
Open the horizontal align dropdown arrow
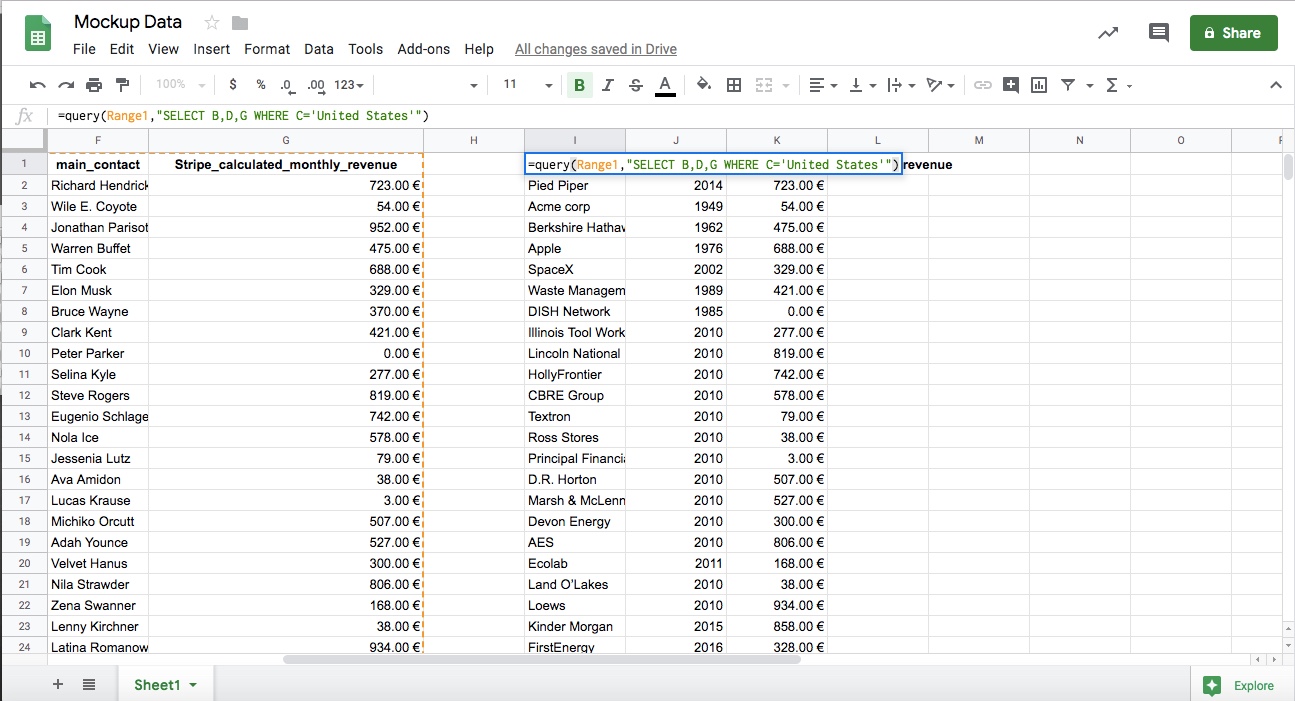pos(833,85)
